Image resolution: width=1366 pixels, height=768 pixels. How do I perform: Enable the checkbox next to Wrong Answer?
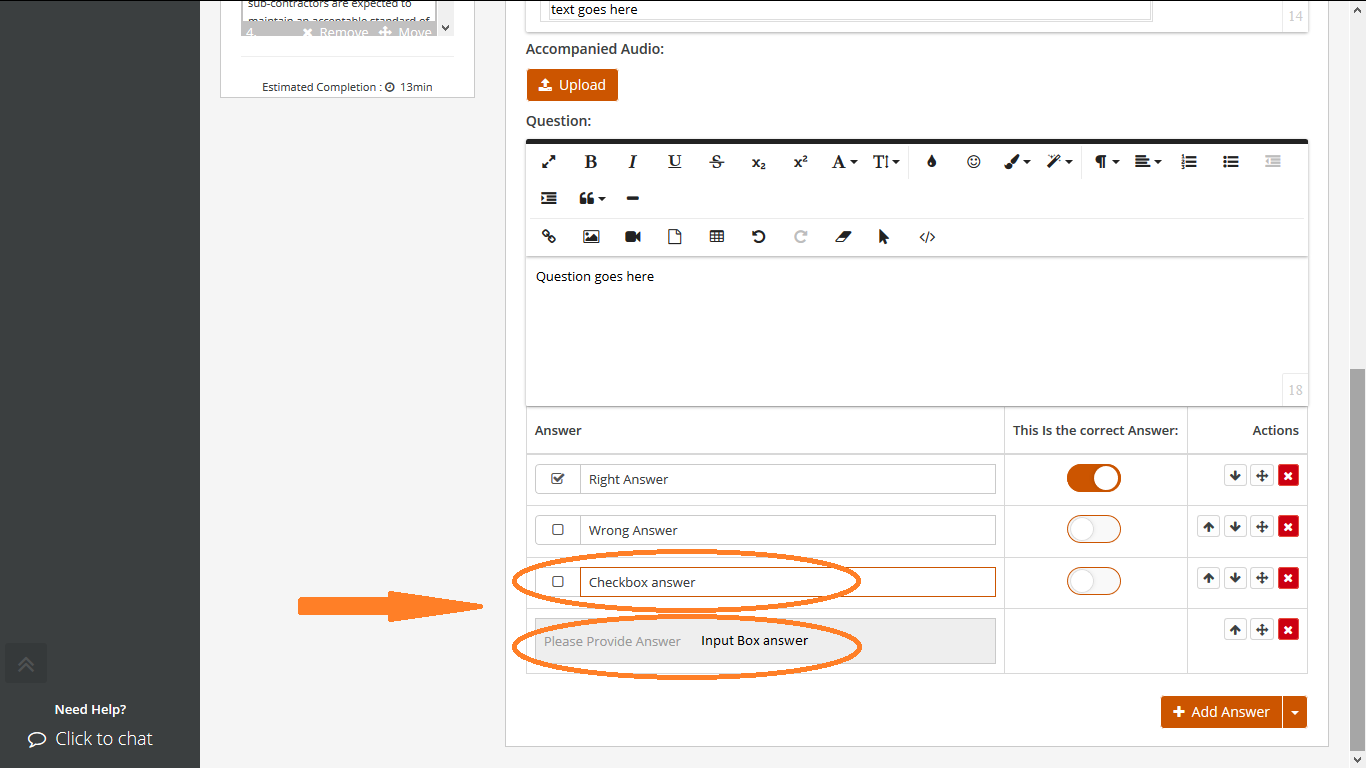(x=557, y=529)
